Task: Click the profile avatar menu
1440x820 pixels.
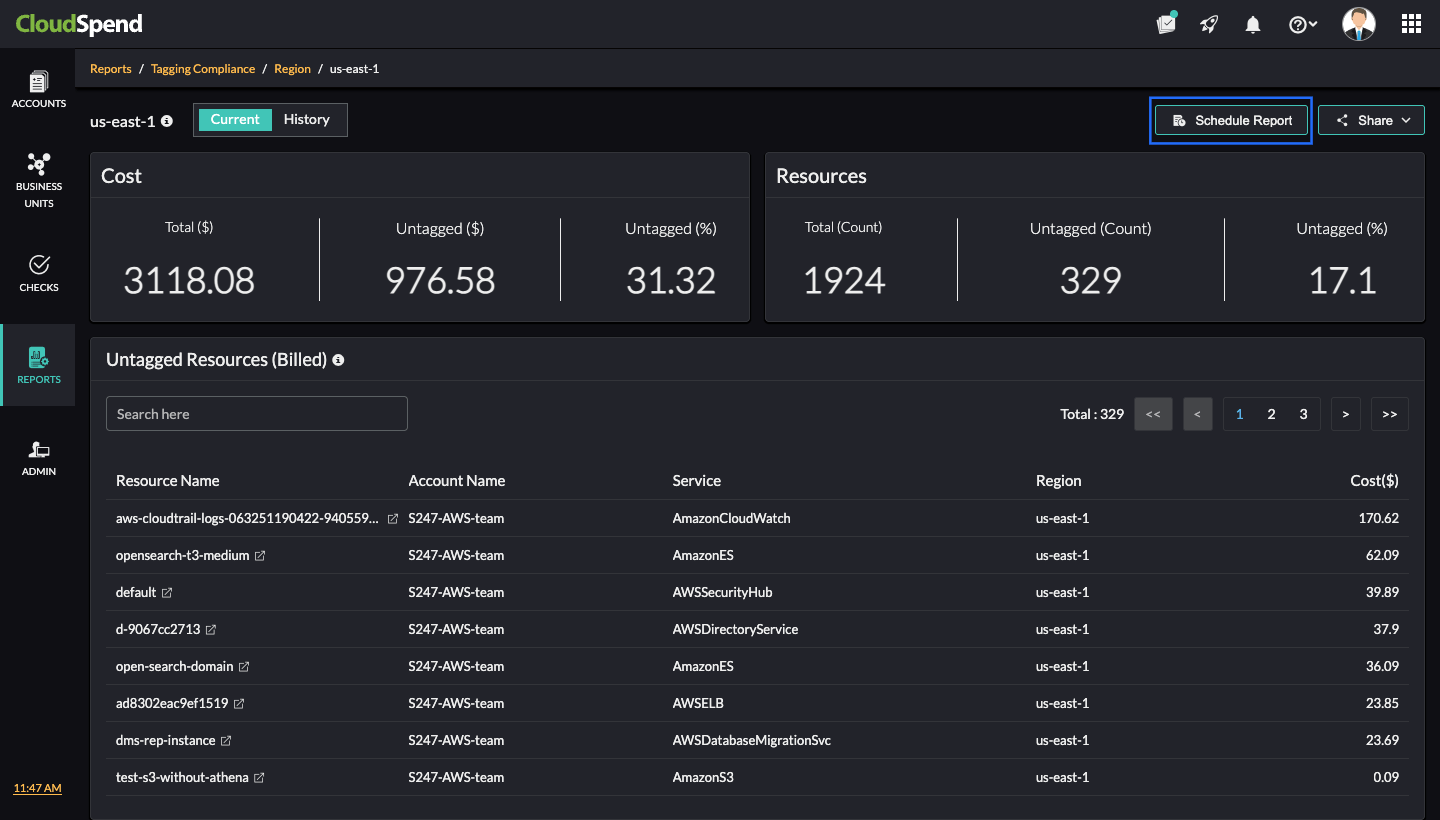Action: (1358, 23)
